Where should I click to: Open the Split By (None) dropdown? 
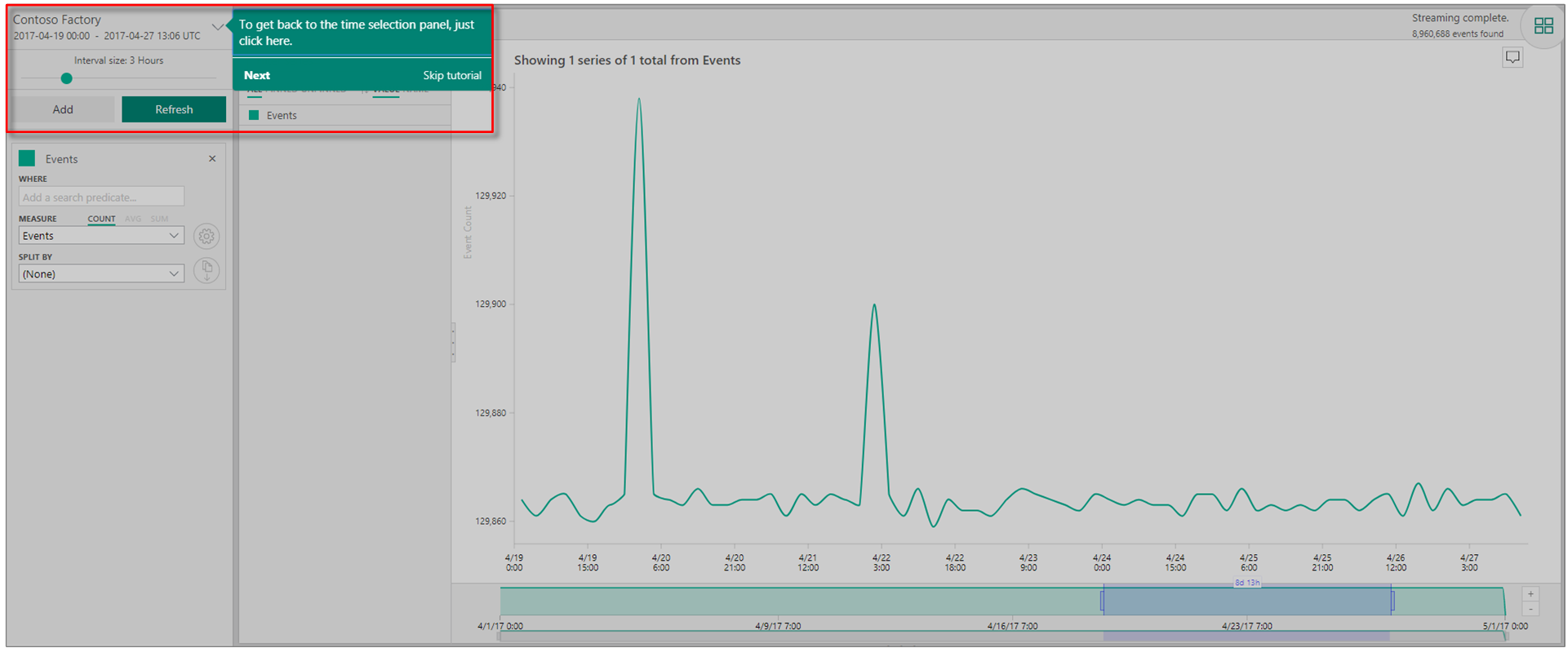click(x=101, y=274)
